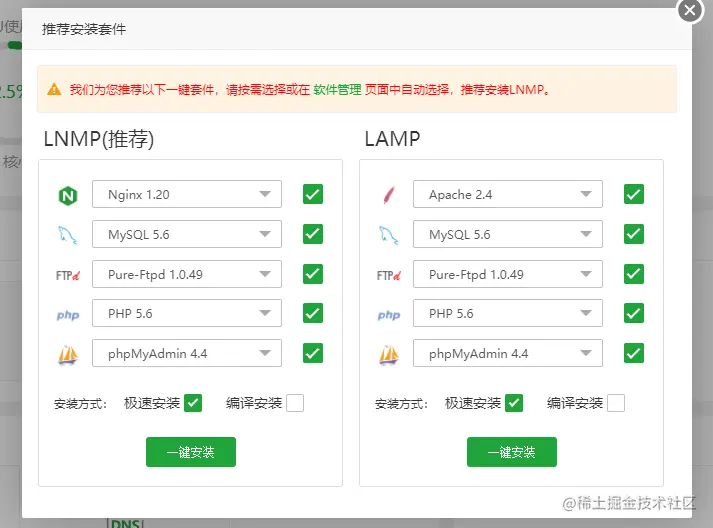713x528 pixels.
Task: Click the LAMP heading
Action: [392, 139]
